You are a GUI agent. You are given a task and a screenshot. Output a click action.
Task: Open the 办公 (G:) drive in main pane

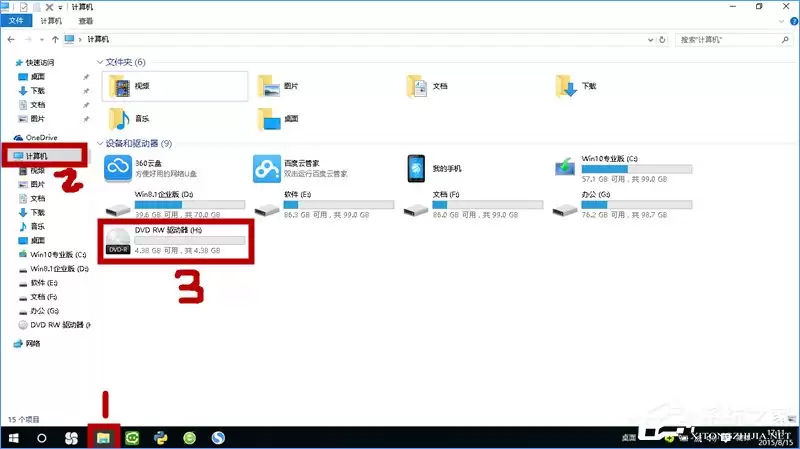[622, 204]
